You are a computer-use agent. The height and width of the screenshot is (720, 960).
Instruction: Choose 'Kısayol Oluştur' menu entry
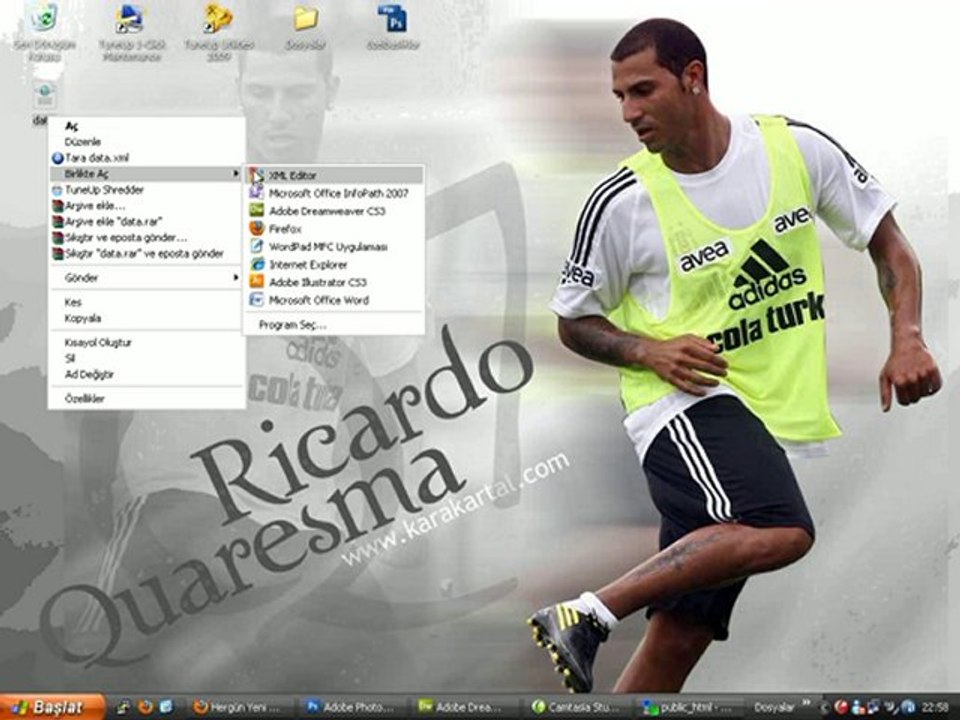147,343
